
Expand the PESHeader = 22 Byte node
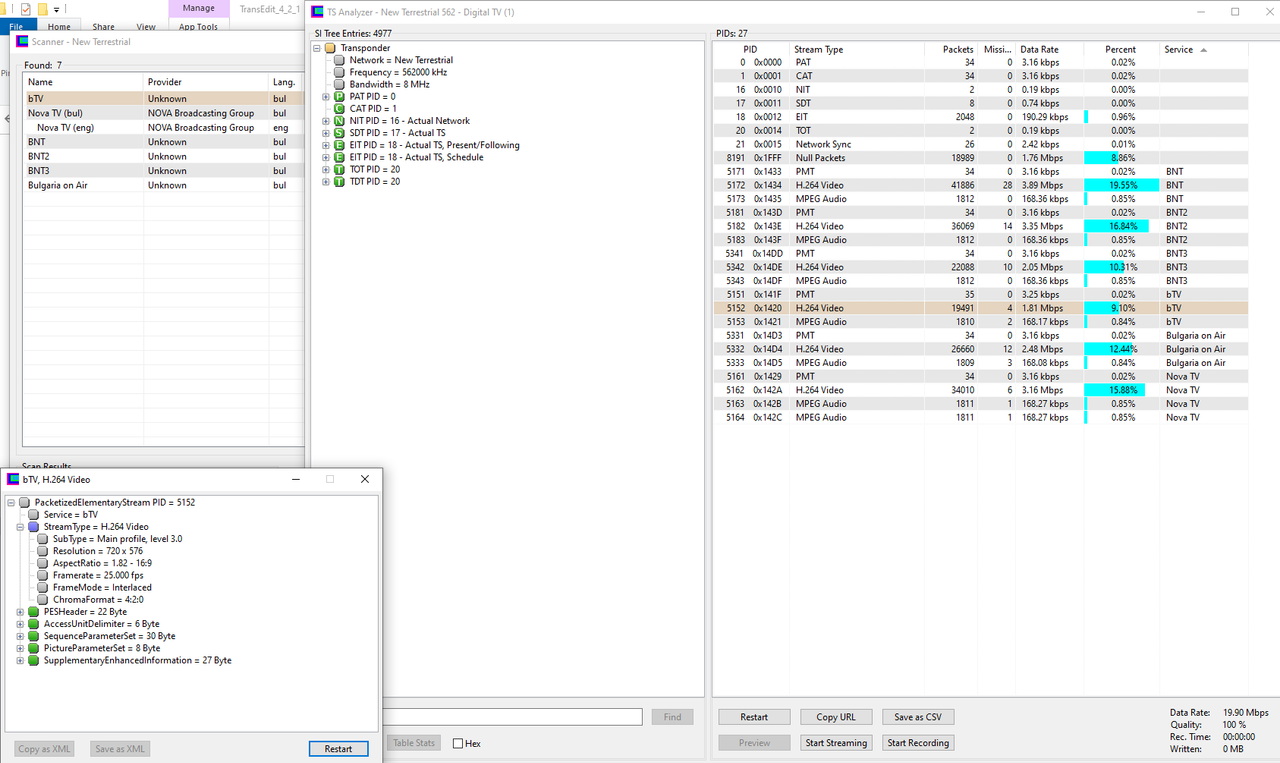[x=21, y=612]
